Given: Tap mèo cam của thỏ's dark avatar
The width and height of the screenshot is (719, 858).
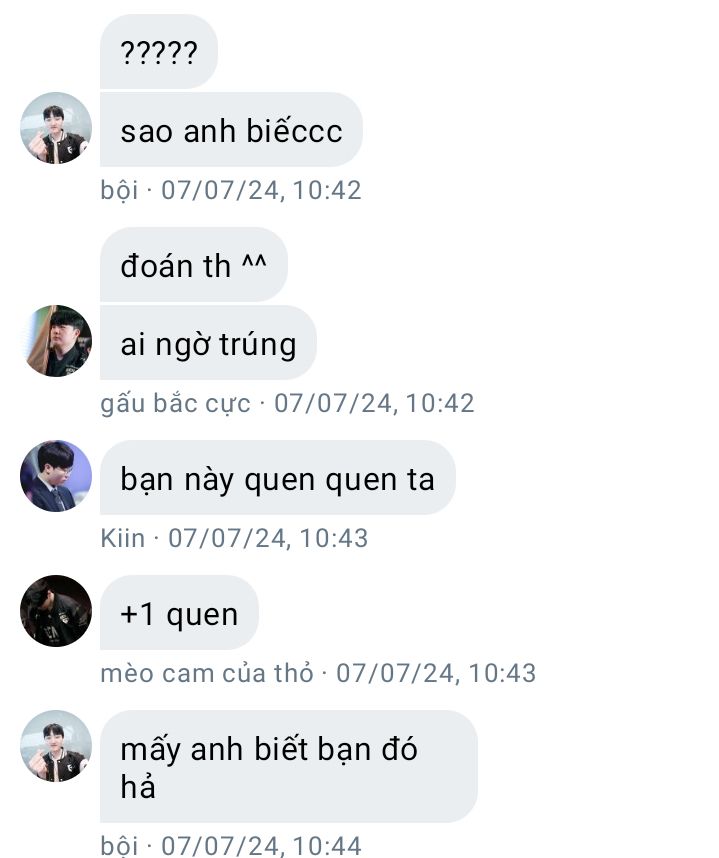Looking at the screenshot, I should click(x=56, y=611).
